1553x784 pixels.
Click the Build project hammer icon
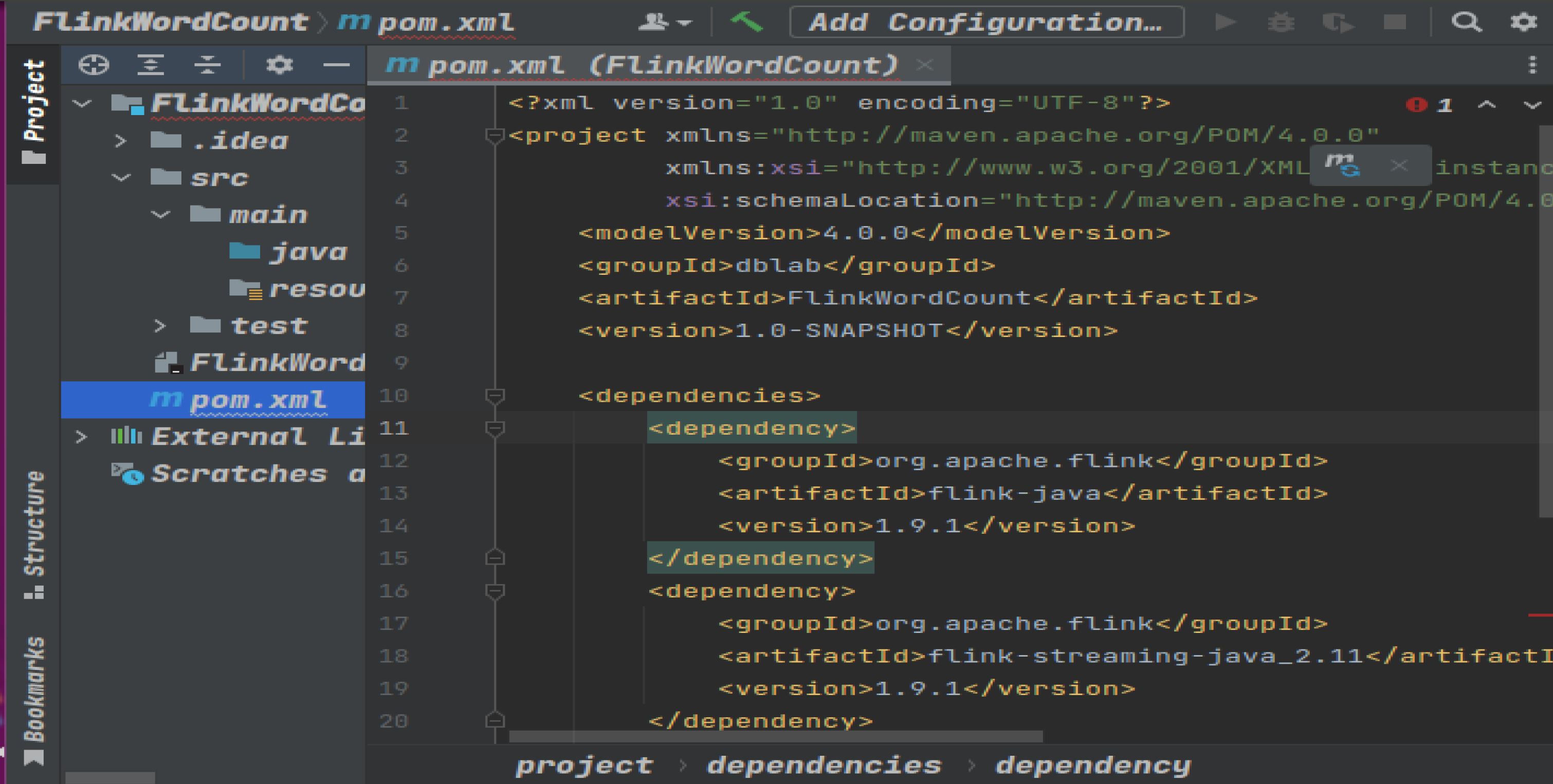(x=746, y=22)
